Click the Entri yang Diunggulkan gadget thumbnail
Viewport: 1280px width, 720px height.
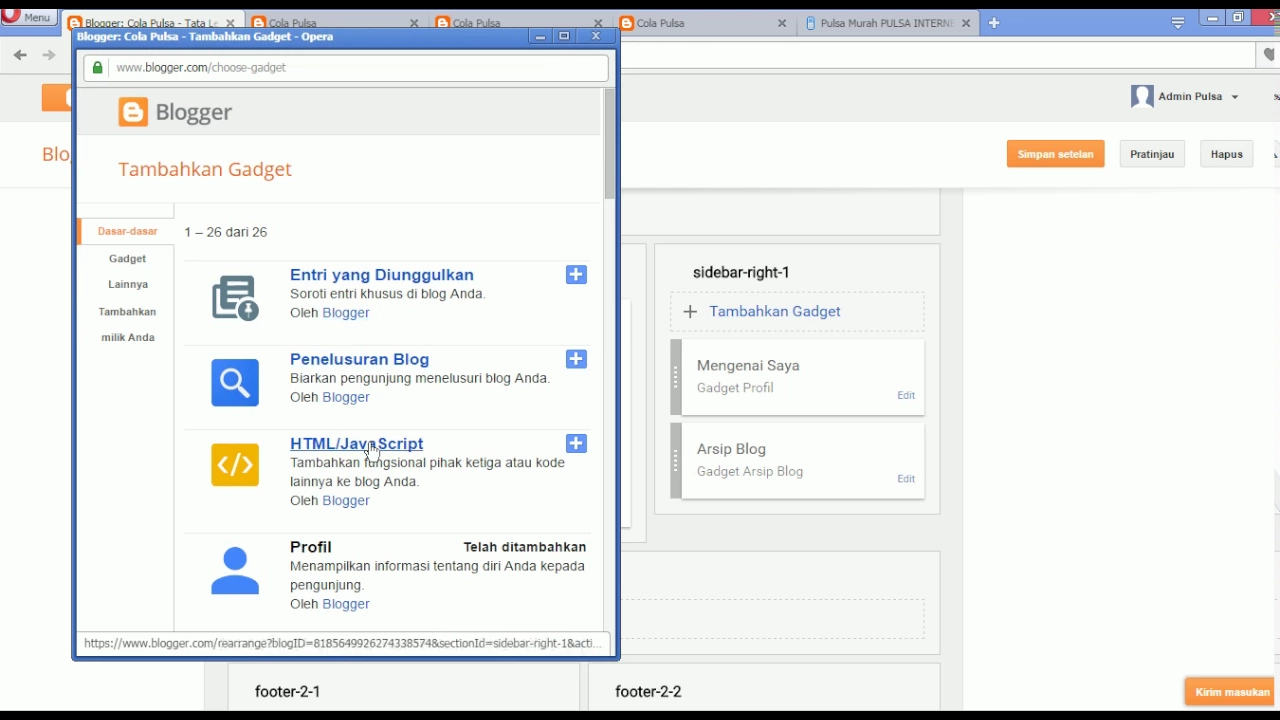[235, 298]
